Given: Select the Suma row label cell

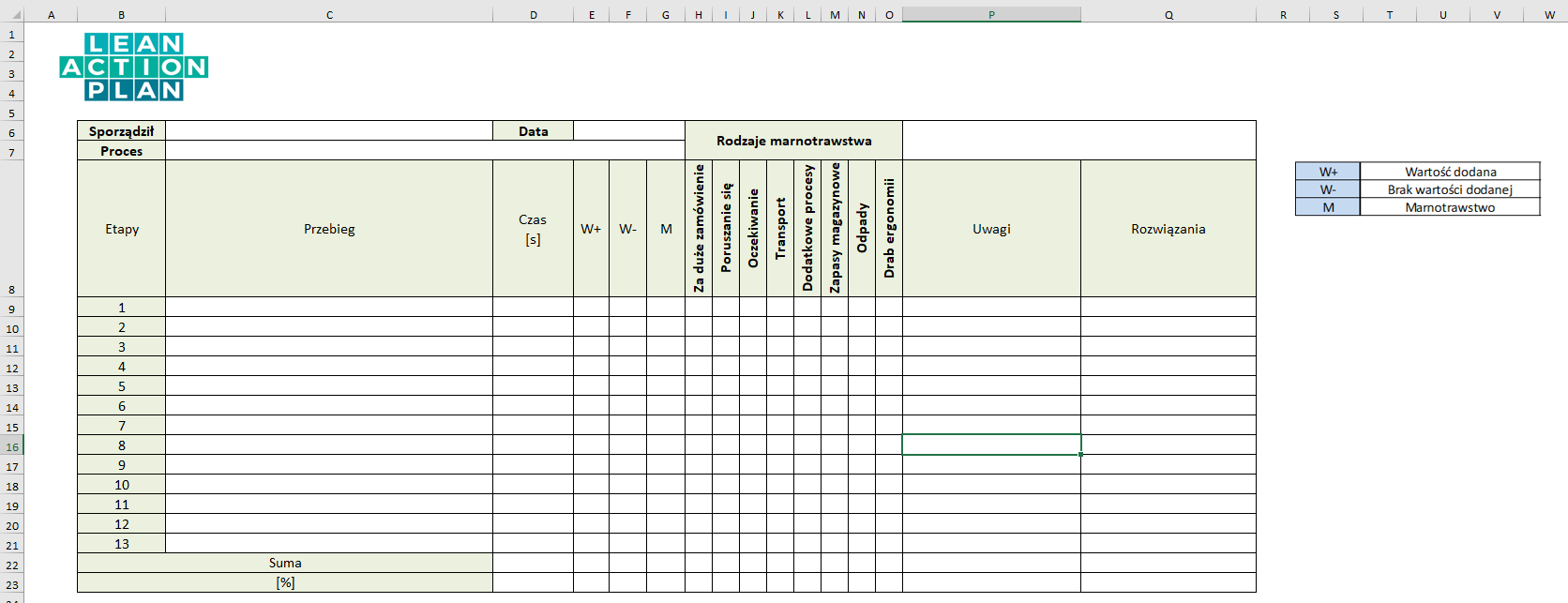Looking at the screenshot, I should (x=285, y=564).
